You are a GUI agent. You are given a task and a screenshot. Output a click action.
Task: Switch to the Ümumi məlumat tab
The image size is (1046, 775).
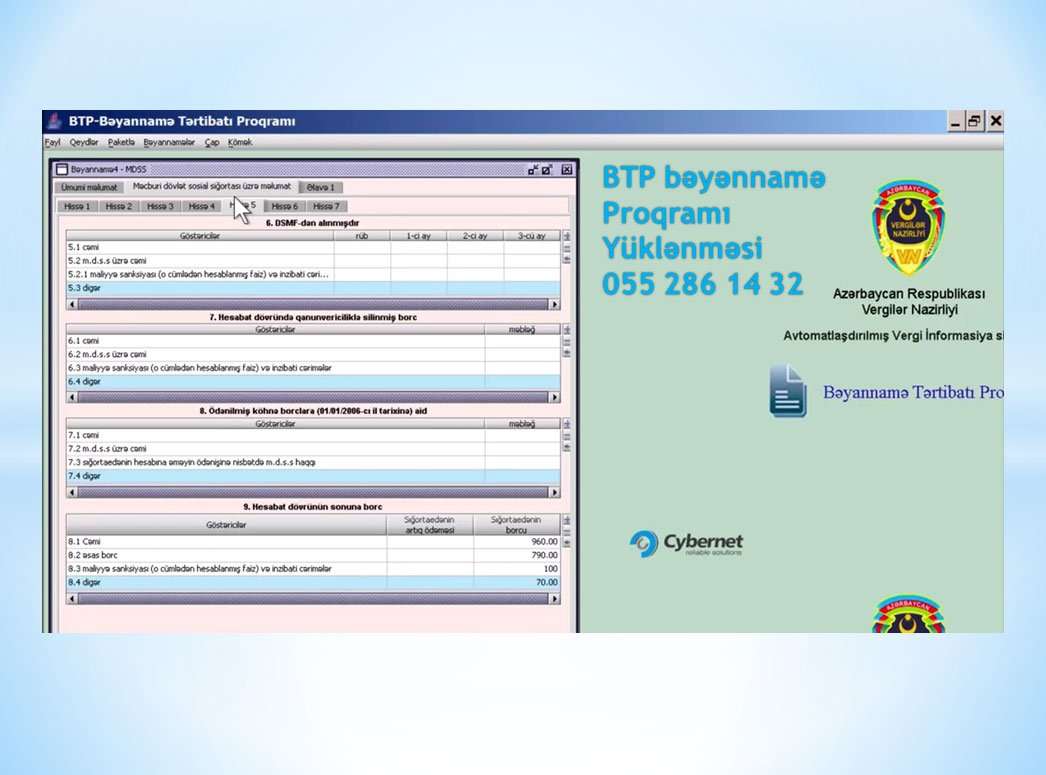(89, 187)
